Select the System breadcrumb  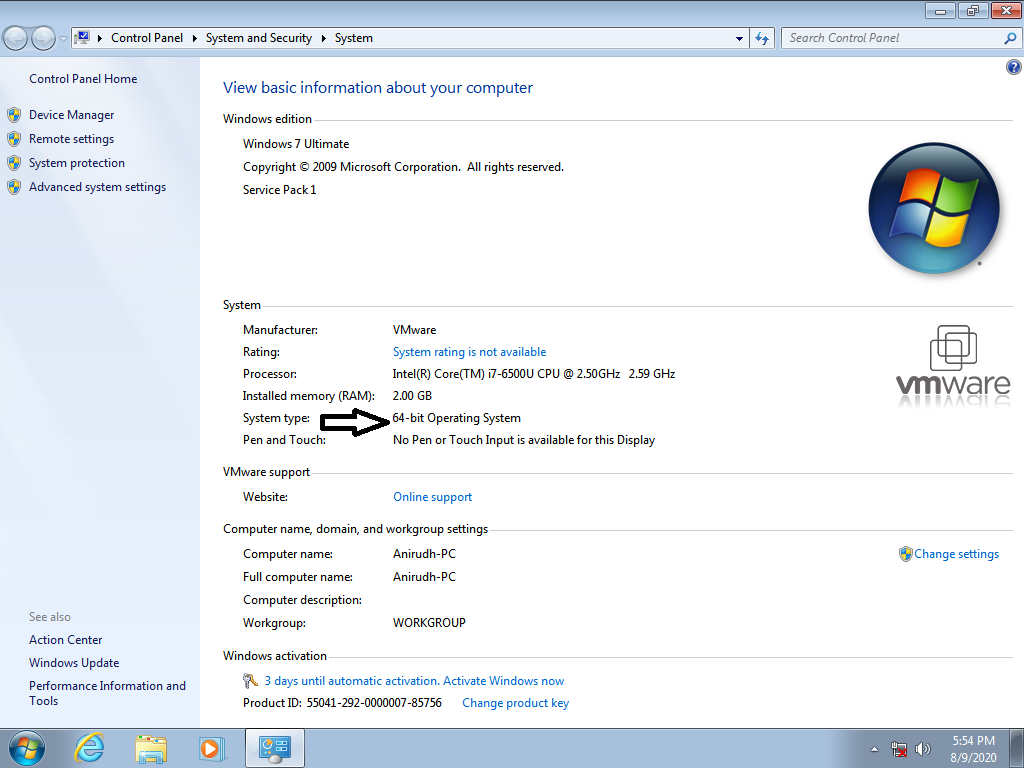tap(353, 38)
